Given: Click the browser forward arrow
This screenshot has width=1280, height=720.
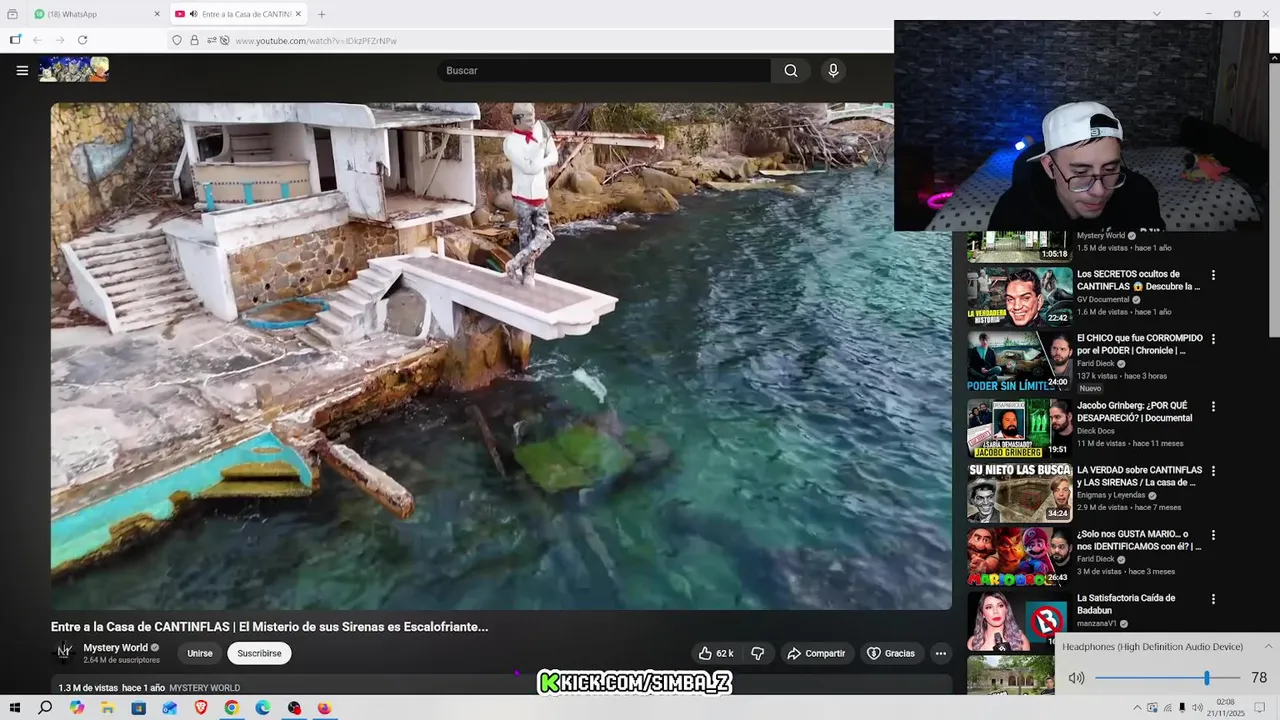Looking at the screenshot, I should pos(60,40).
